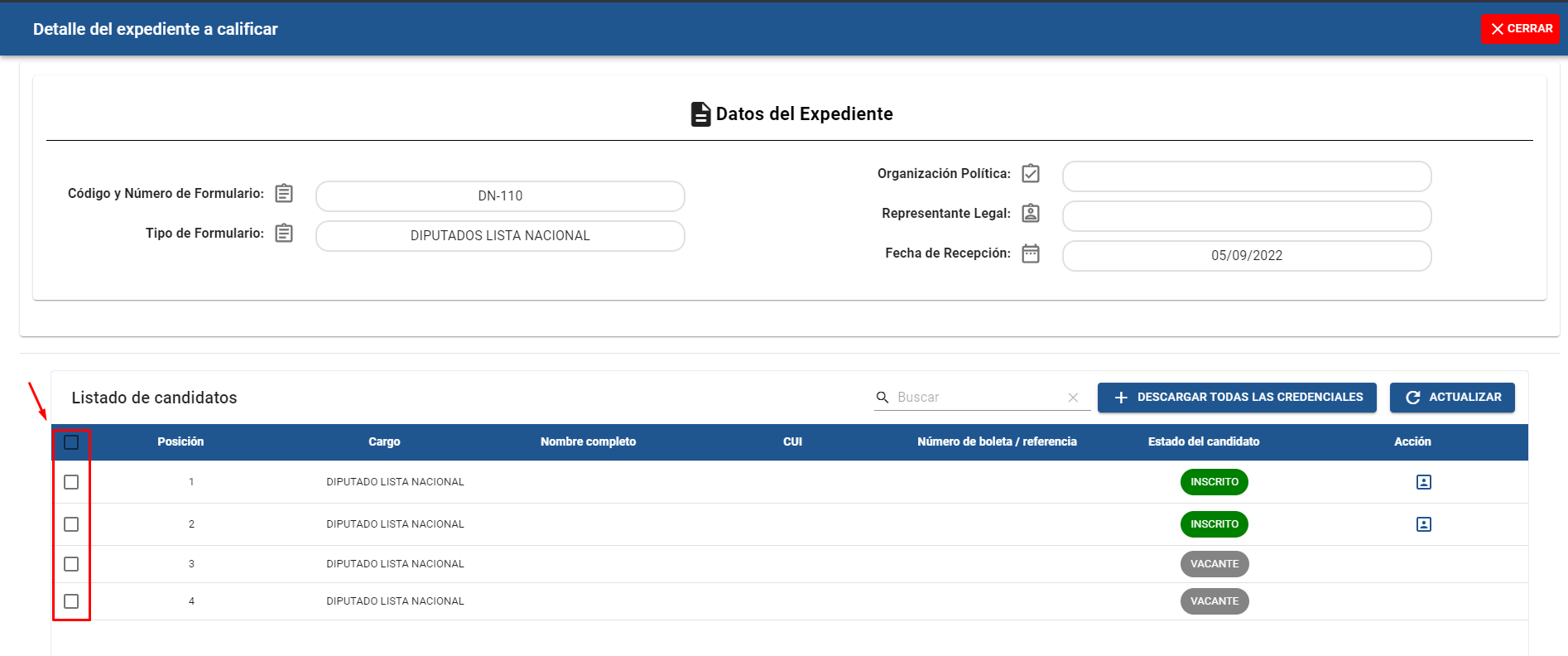Toggle the select-all checkbox in table header
Screen dimensions: 1568x656
coord(71,442)
